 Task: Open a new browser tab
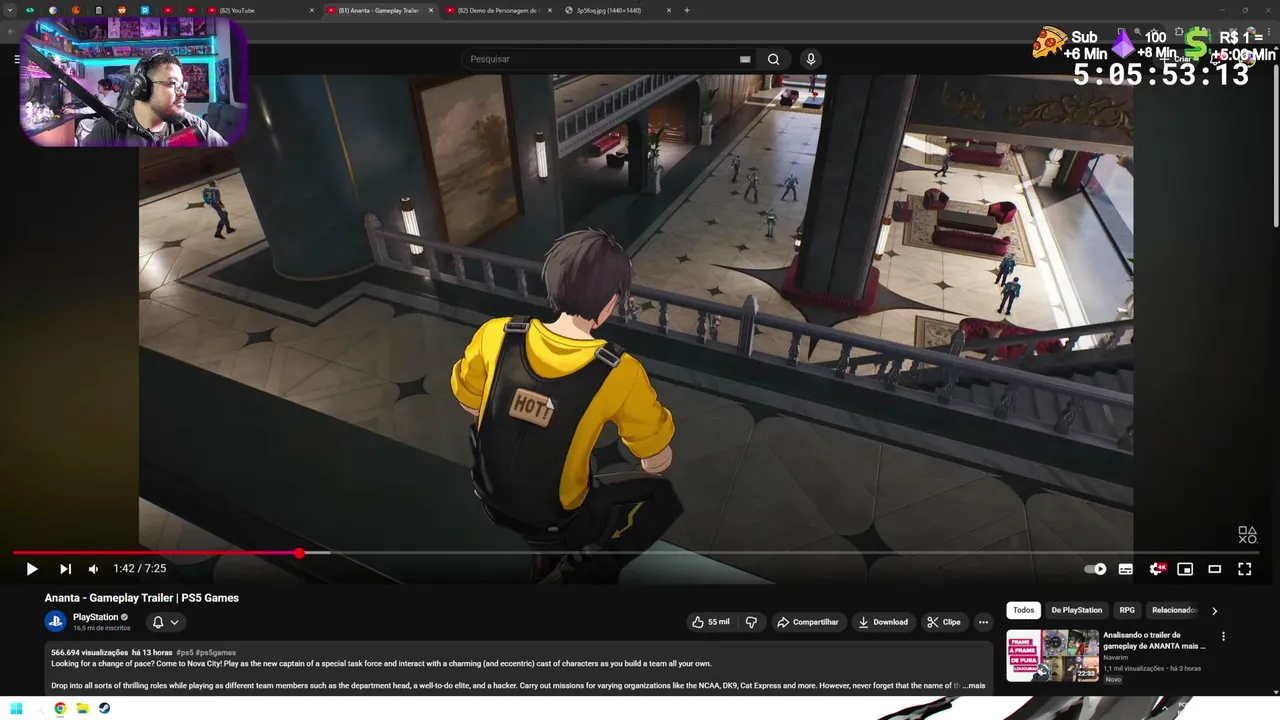click(x=687, y=10)
